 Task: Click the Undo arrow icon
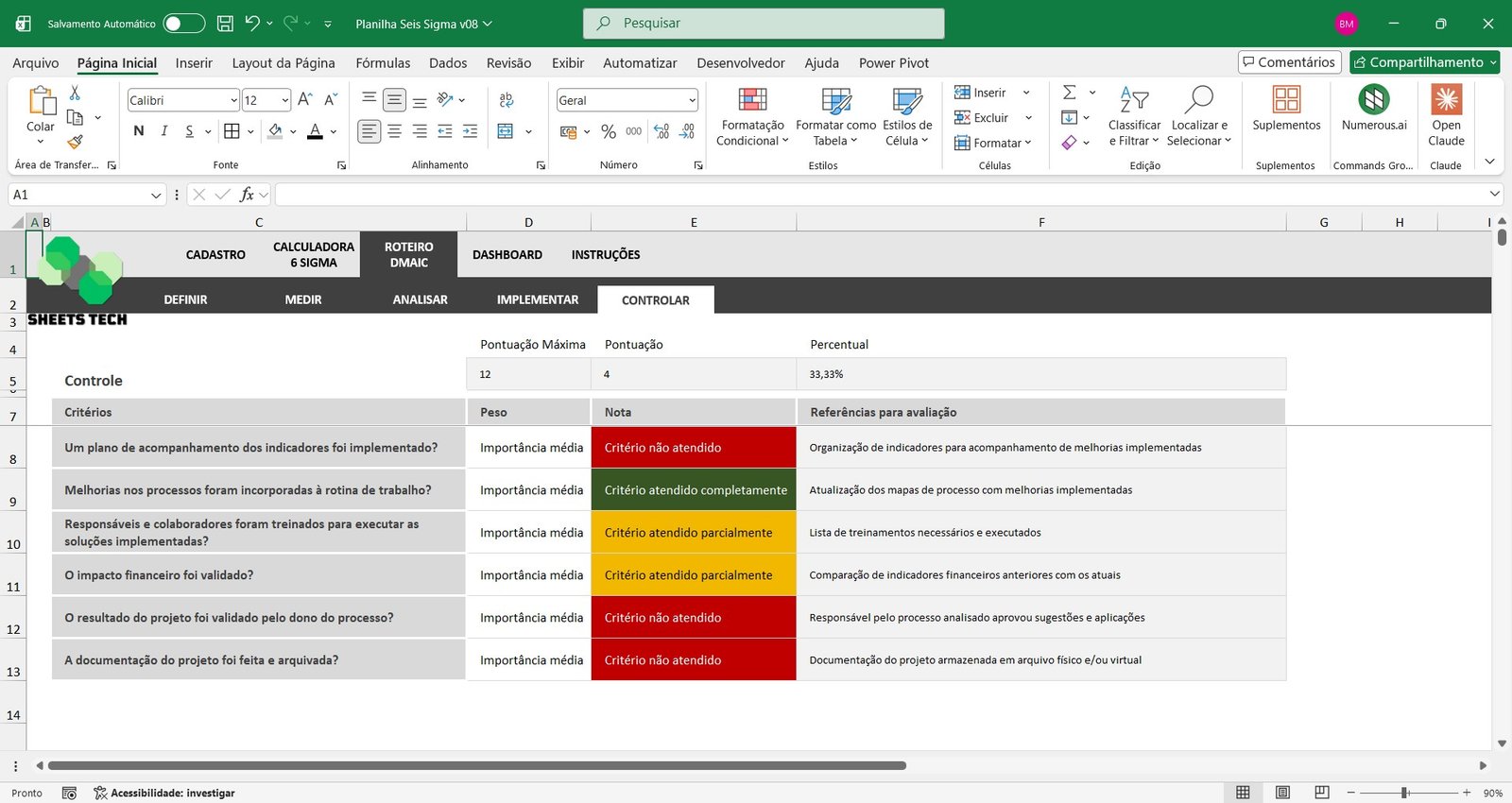point(251,23)
